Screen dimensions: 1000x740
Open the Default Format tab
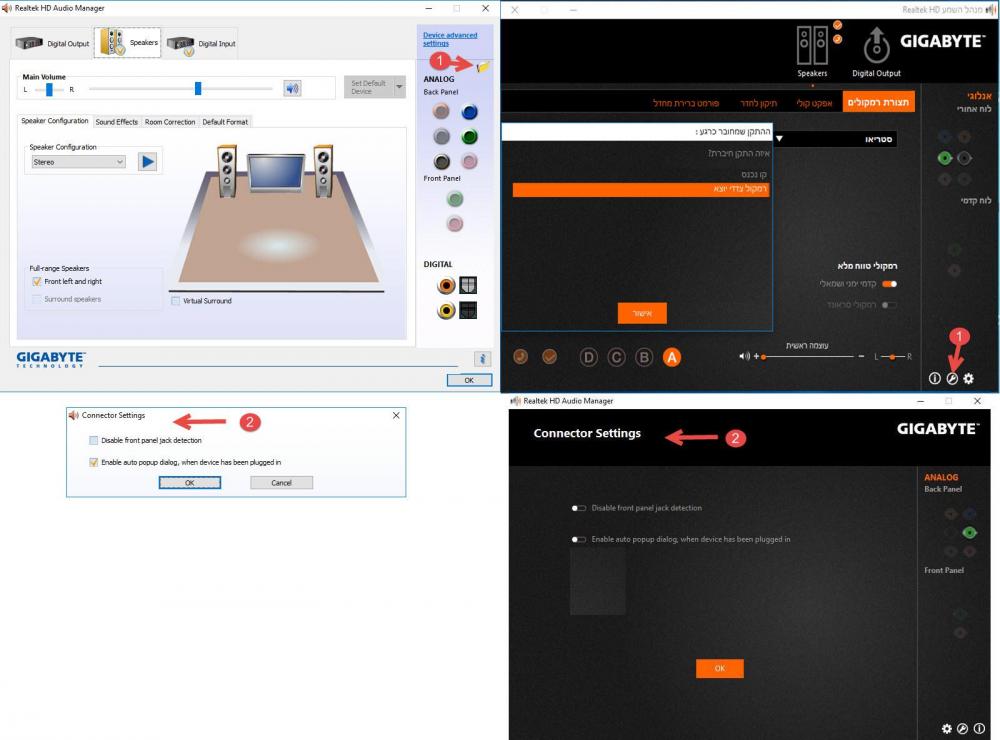click(x=225, y=122)
